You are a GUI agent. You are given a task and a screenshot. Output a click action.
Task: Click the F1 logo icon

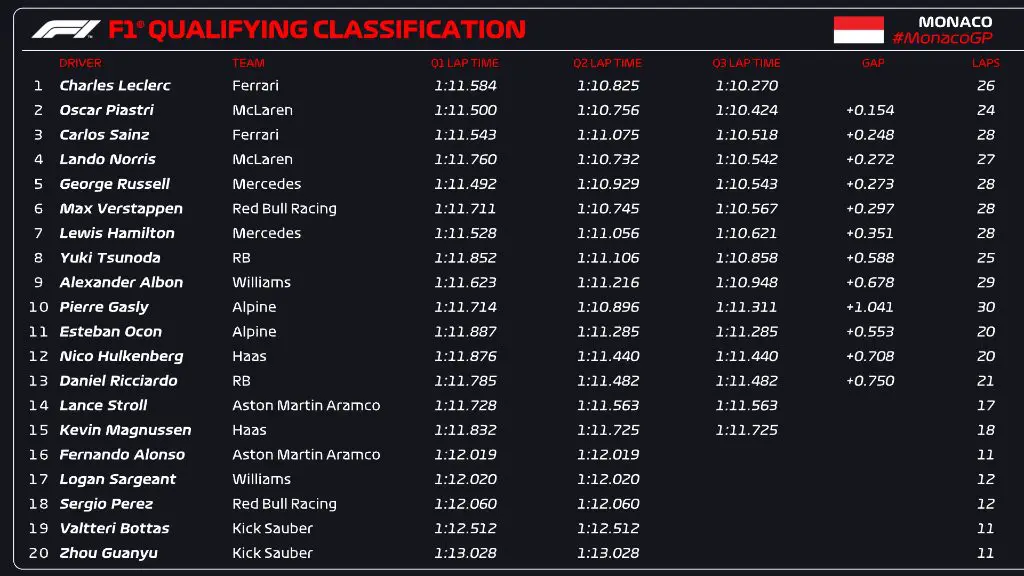[x=65, y=30]
